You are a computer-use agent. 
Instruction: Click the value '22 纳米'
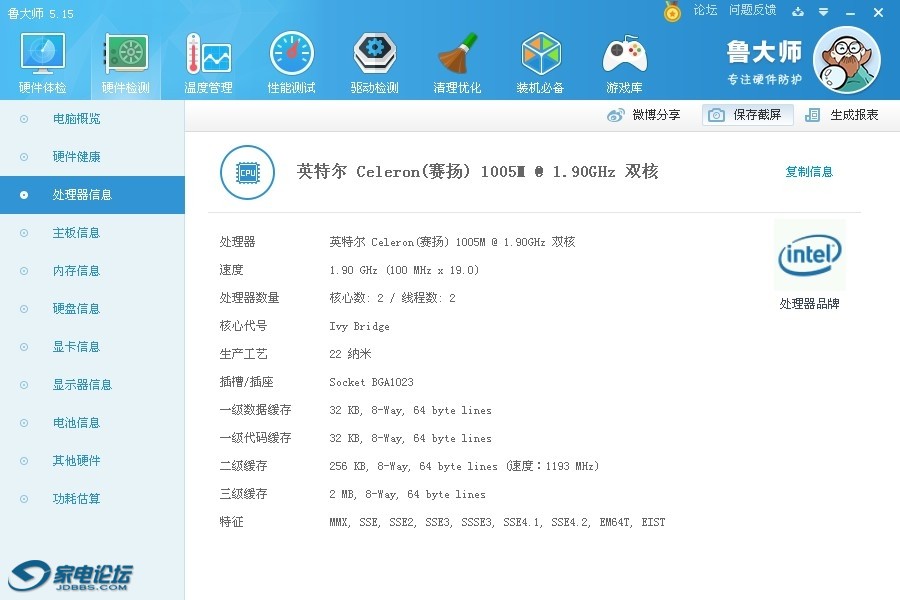pyautogui.click(x=350, y=354)
